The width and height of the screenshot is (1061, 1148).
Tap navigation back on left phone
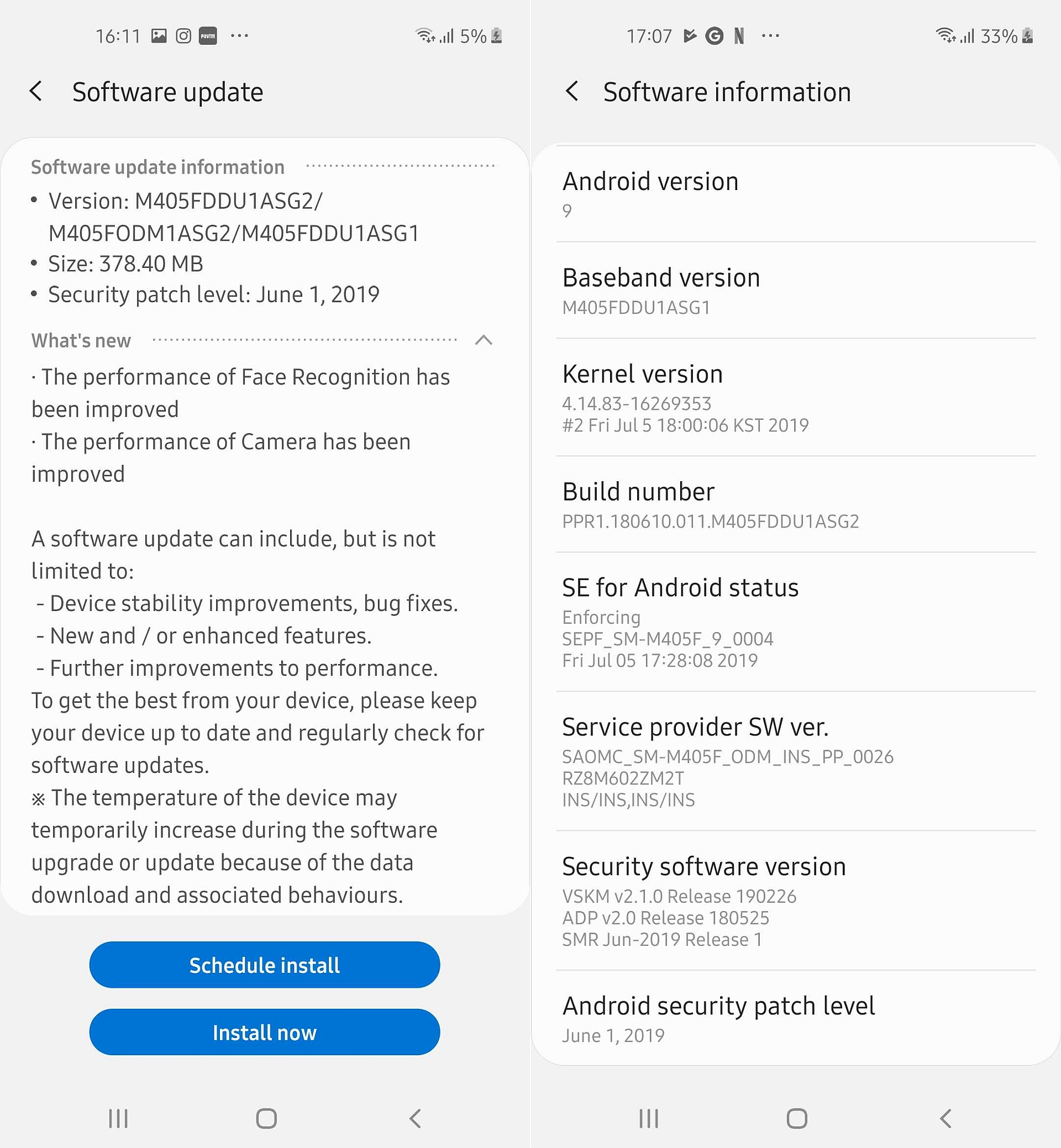(415, 1118)
